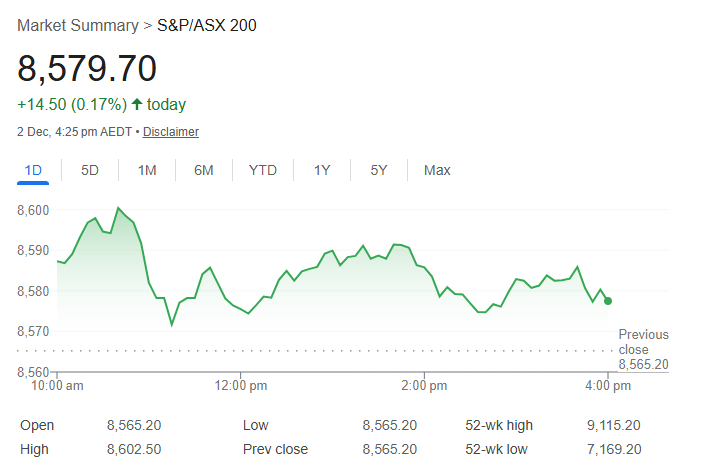703x468 pixels.
Task: Click the 52-wk high value
Action: (614, 425)
